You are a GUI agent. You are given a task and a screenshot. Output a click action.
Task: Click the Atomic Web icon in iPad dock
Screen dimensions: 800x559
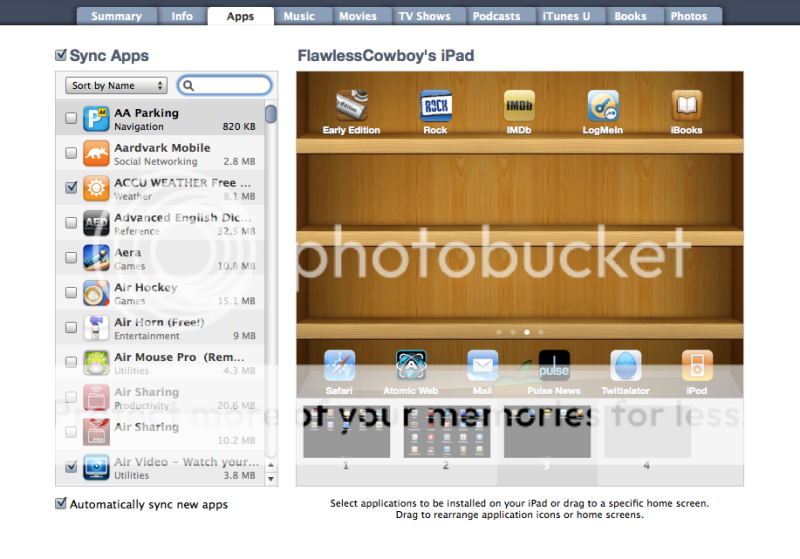[x=411, y=365]
